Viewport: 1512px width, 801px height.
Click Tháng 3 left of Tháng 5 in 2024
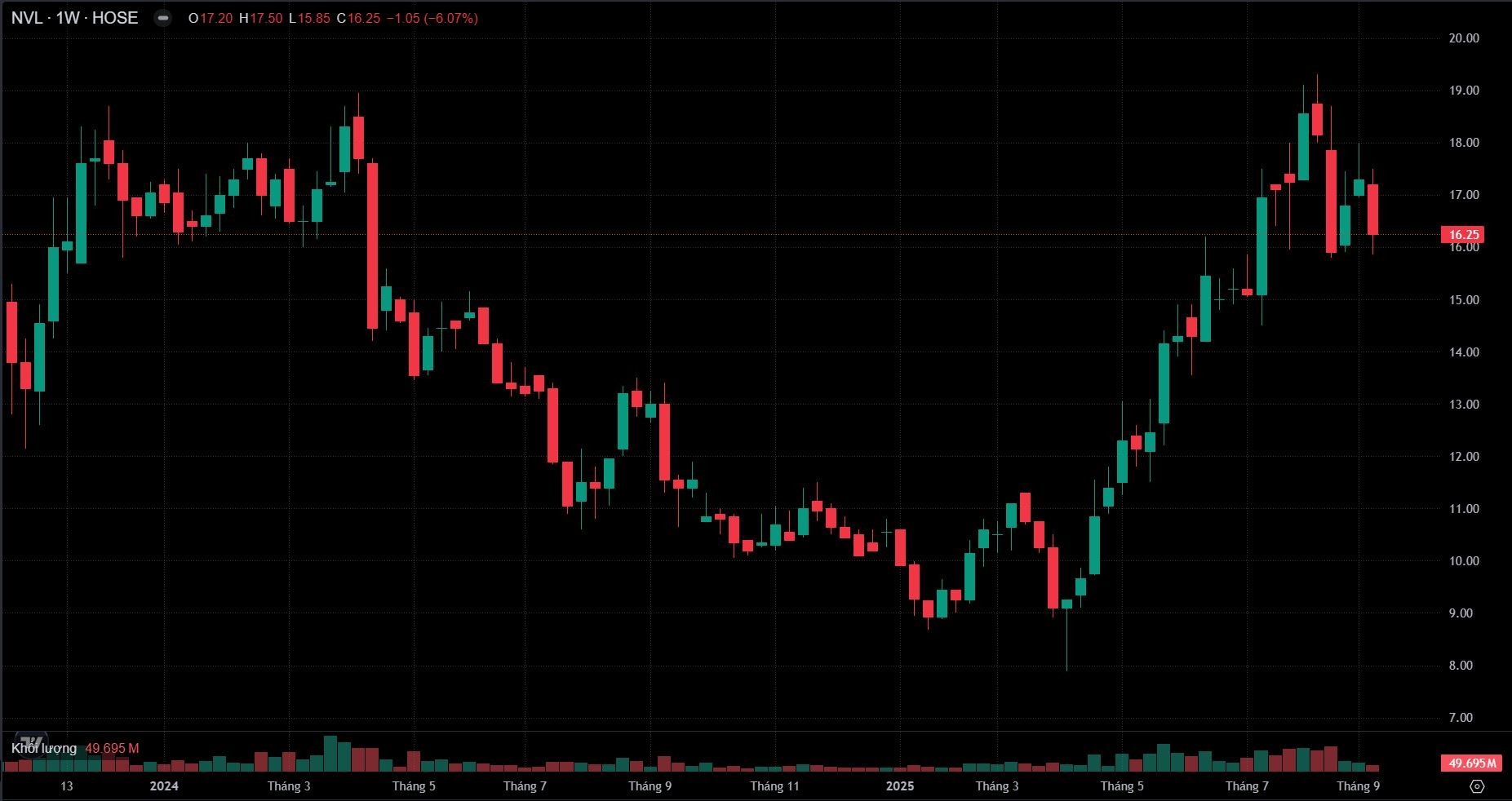289,786
